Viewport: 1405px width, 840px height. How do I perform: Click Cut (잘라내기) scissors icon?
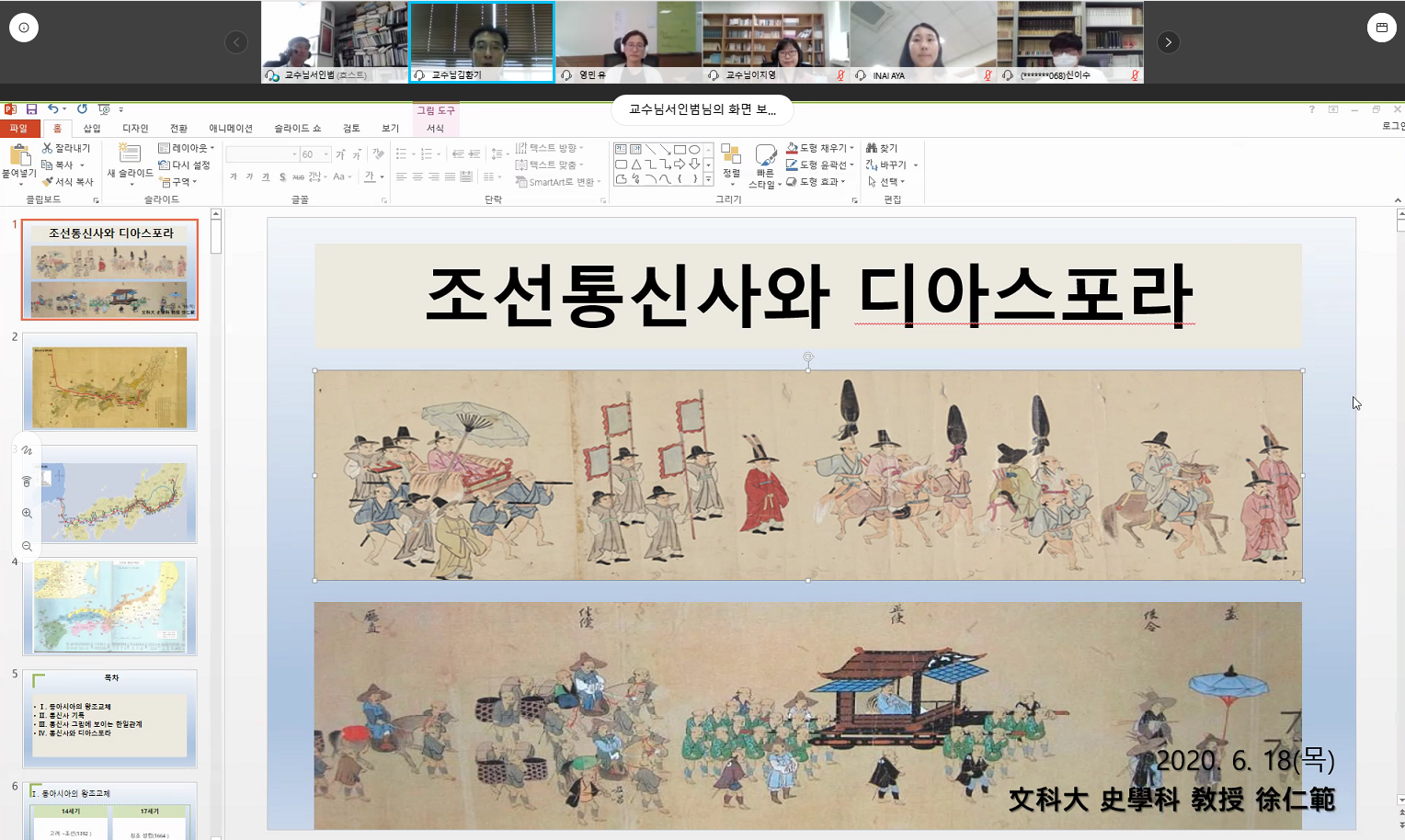point(47,148)
